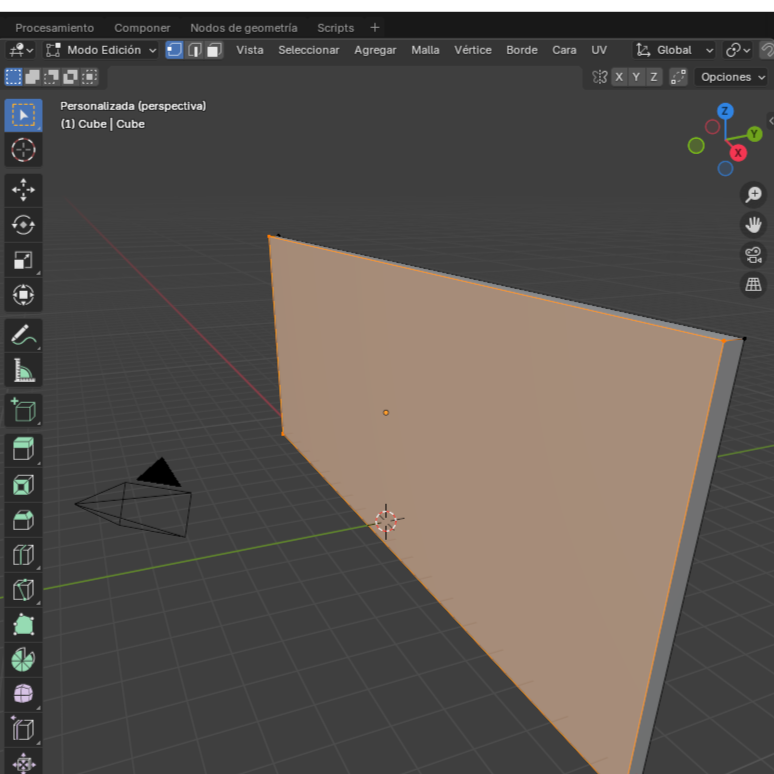Open the Malla menu
Screen dimensions: 774x774
425,50
